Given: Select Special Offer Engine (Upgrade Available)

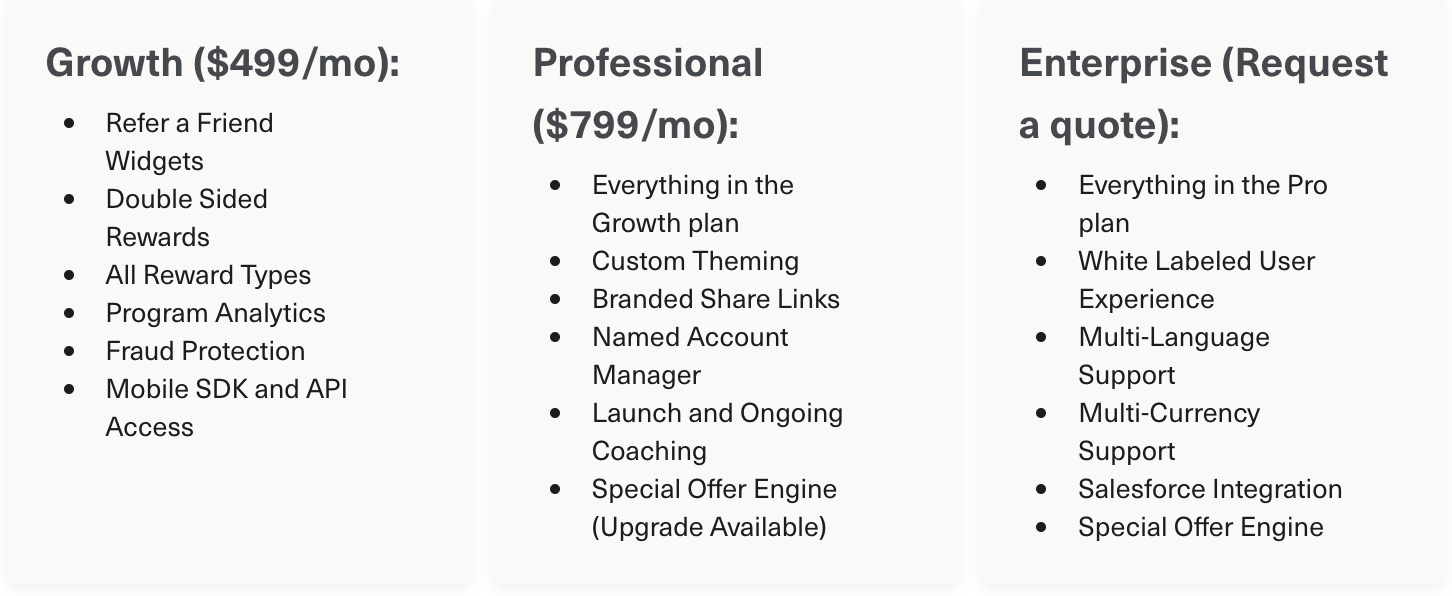Looking at the screenshot, I should pos(714,508).
